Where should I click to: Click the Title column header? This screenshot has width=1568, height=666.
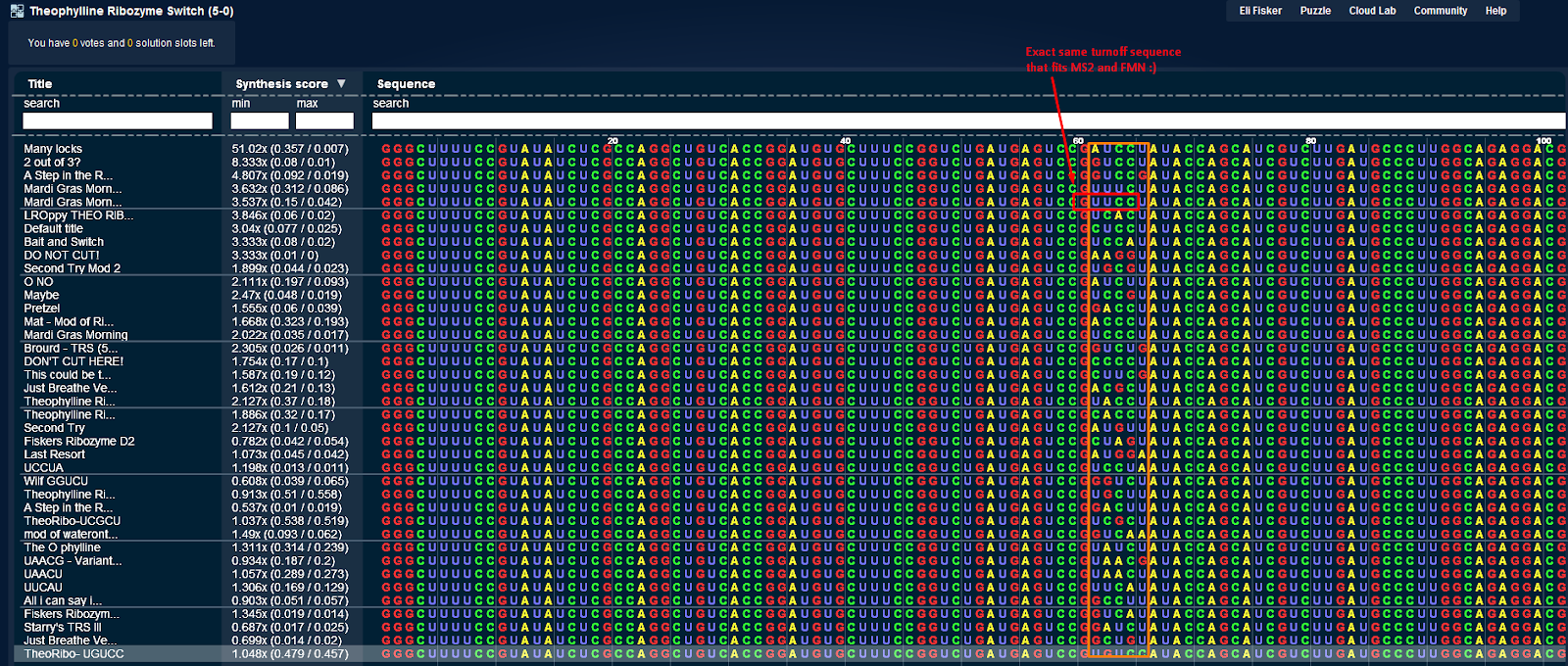click(x=40, y=84)
